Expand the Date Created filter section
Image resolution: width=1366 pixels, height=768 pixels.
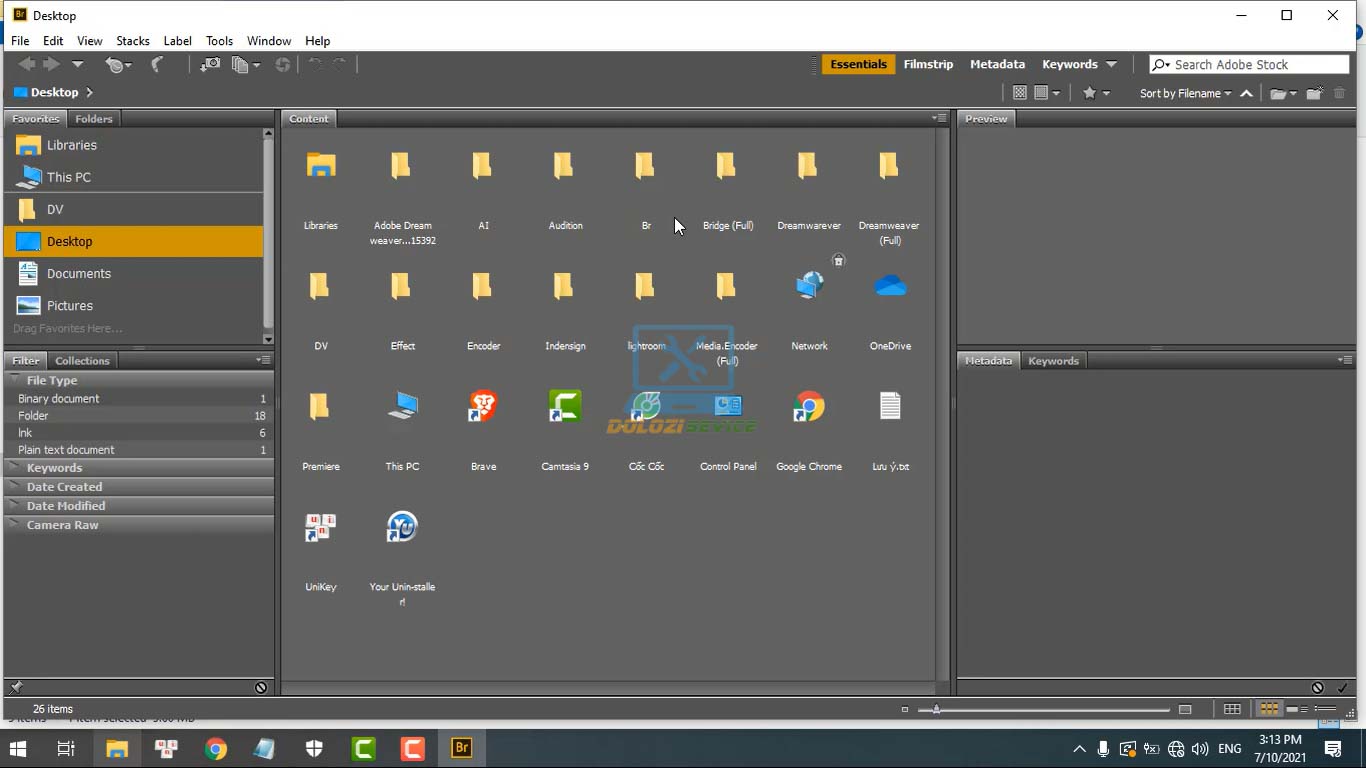click(x=64, y=487)
